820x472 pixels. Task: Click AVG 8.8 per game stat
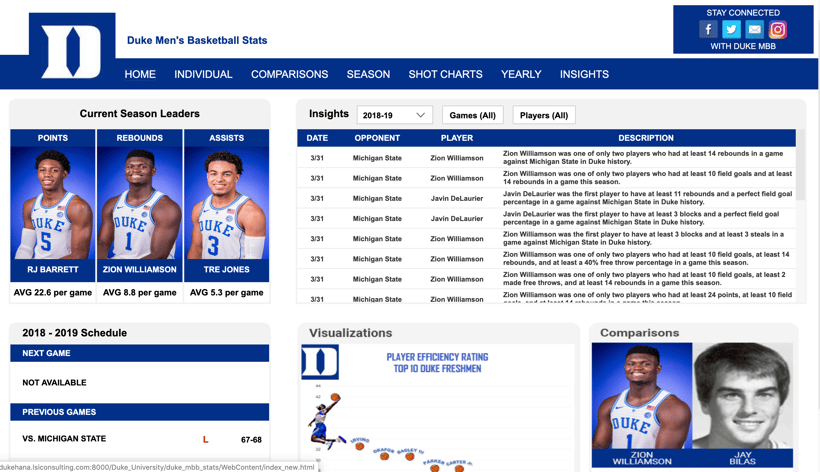click(140, 293)
